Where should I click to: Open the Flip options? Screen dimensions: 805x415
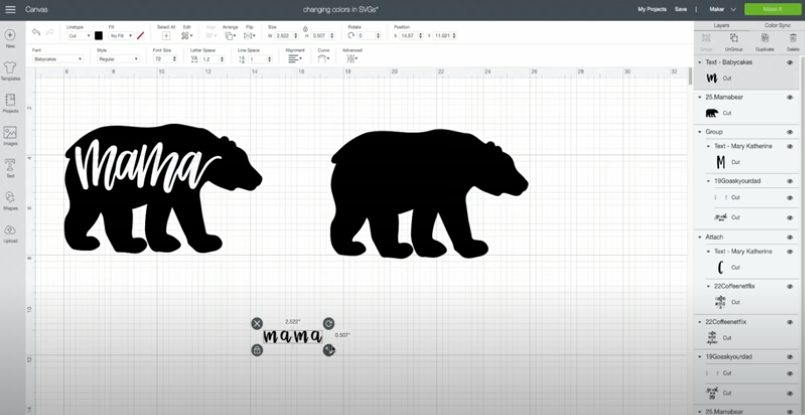(250, 35)
